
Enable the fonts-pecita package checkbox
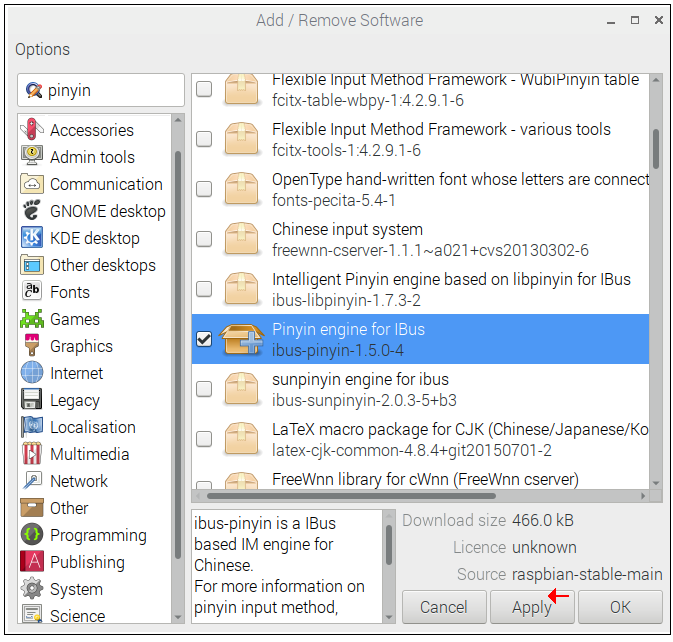pos(204,189)
